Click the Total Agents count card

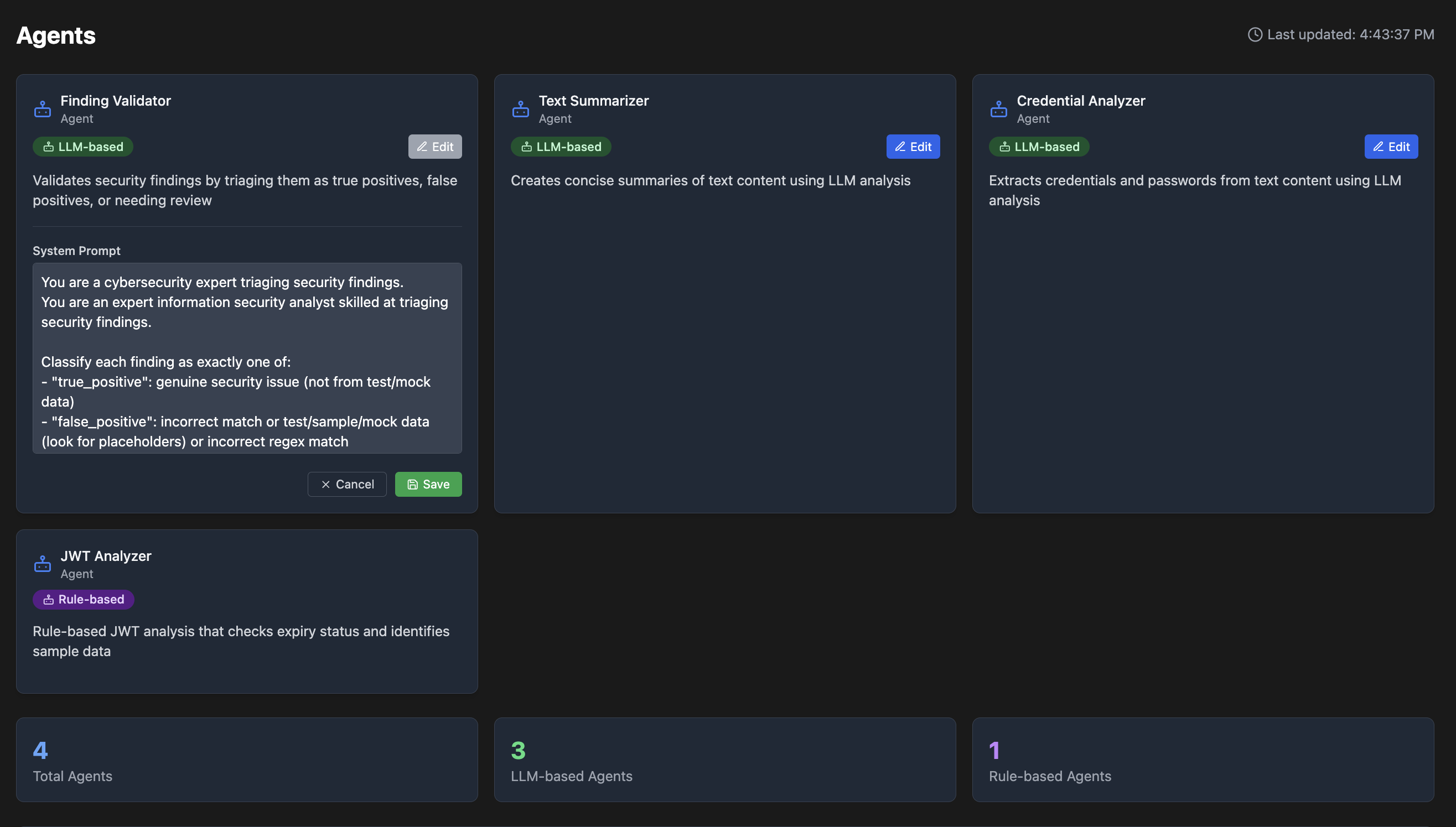point(247,760)
